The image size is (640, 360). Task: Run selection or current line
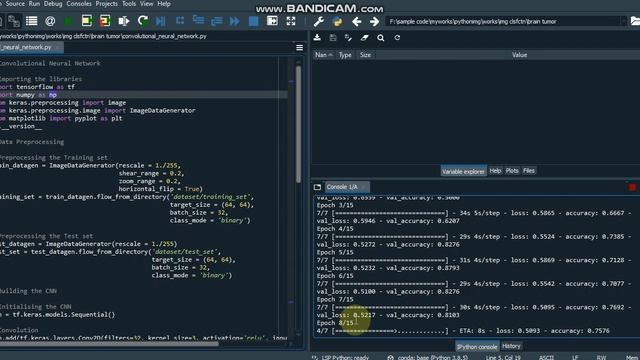click(x=123, y=21)
